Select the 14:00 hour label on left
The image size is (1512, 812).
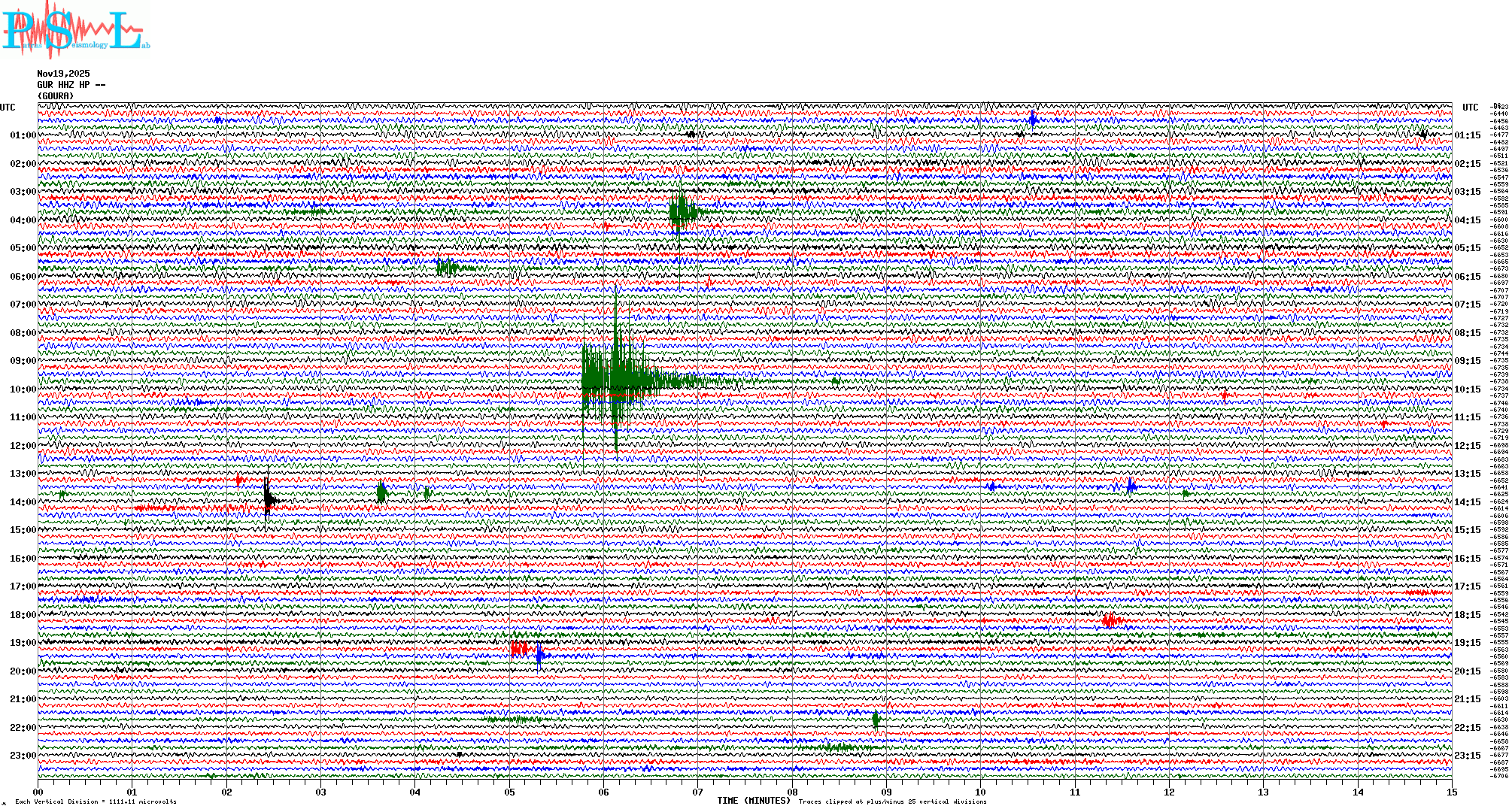point(23,502)
